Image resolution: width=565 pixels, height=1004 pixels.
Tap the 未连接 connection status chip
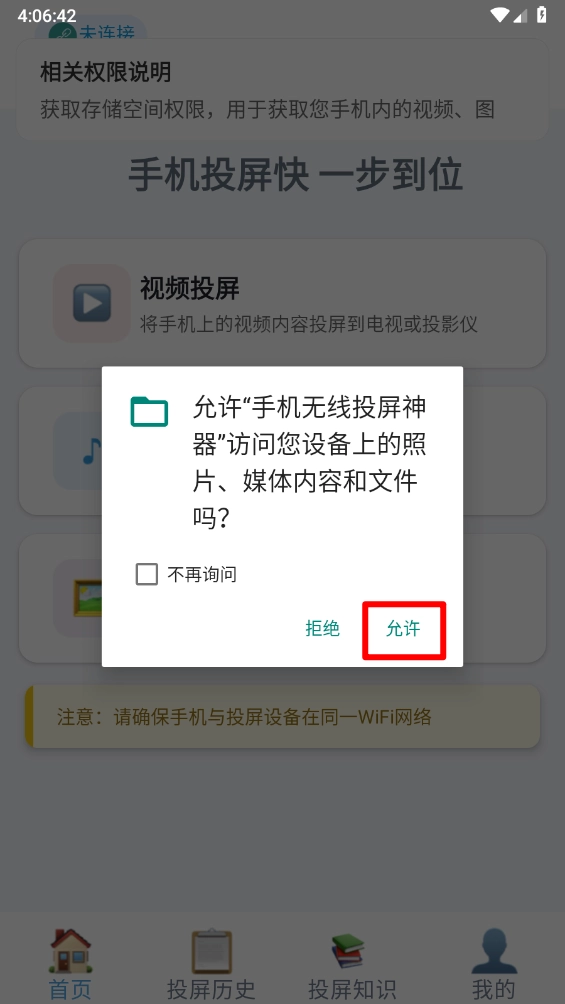(91, 29)
